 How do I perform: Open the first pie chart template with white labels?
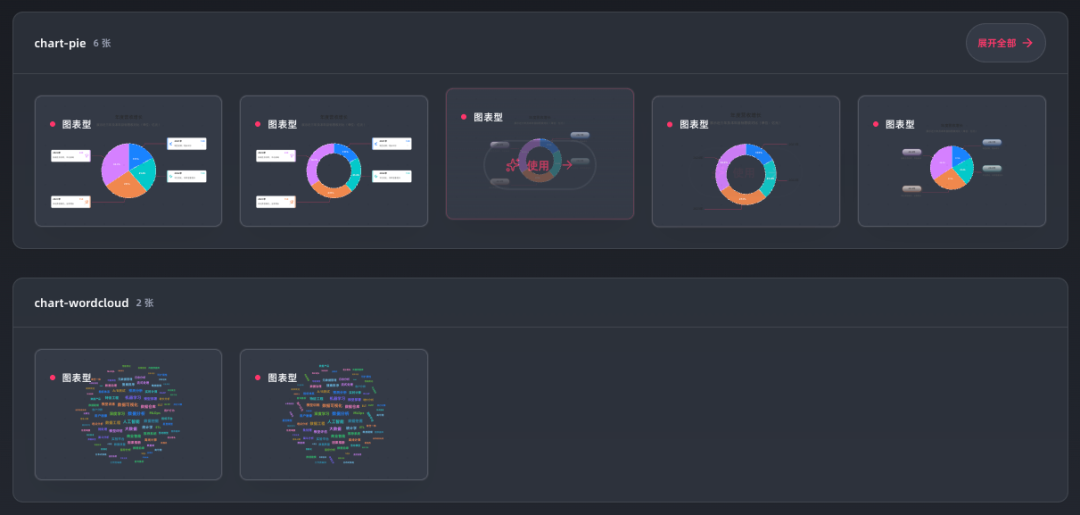click(128, 161)
